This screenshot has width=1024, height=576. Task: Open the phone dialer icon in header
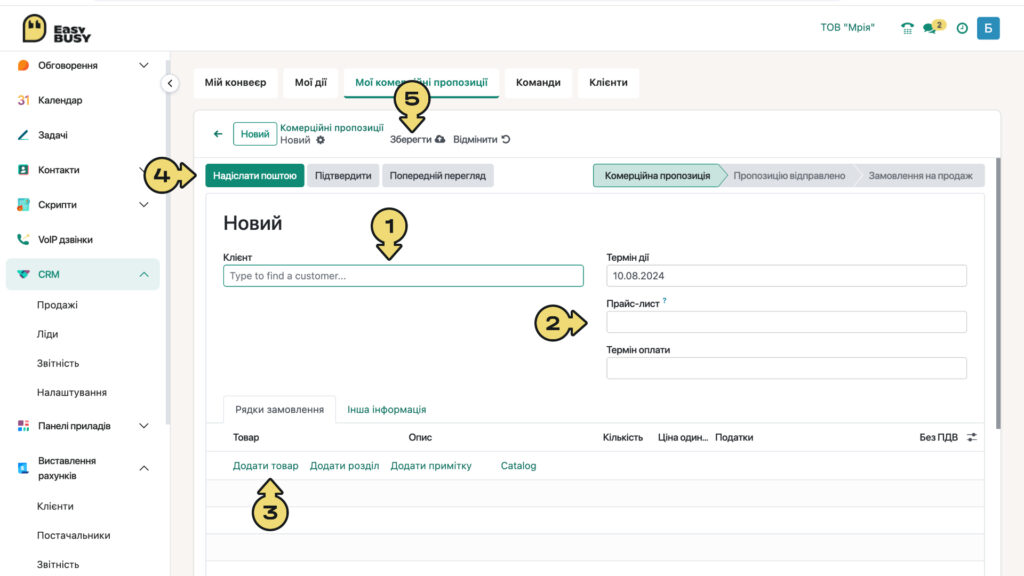(907, 28)
